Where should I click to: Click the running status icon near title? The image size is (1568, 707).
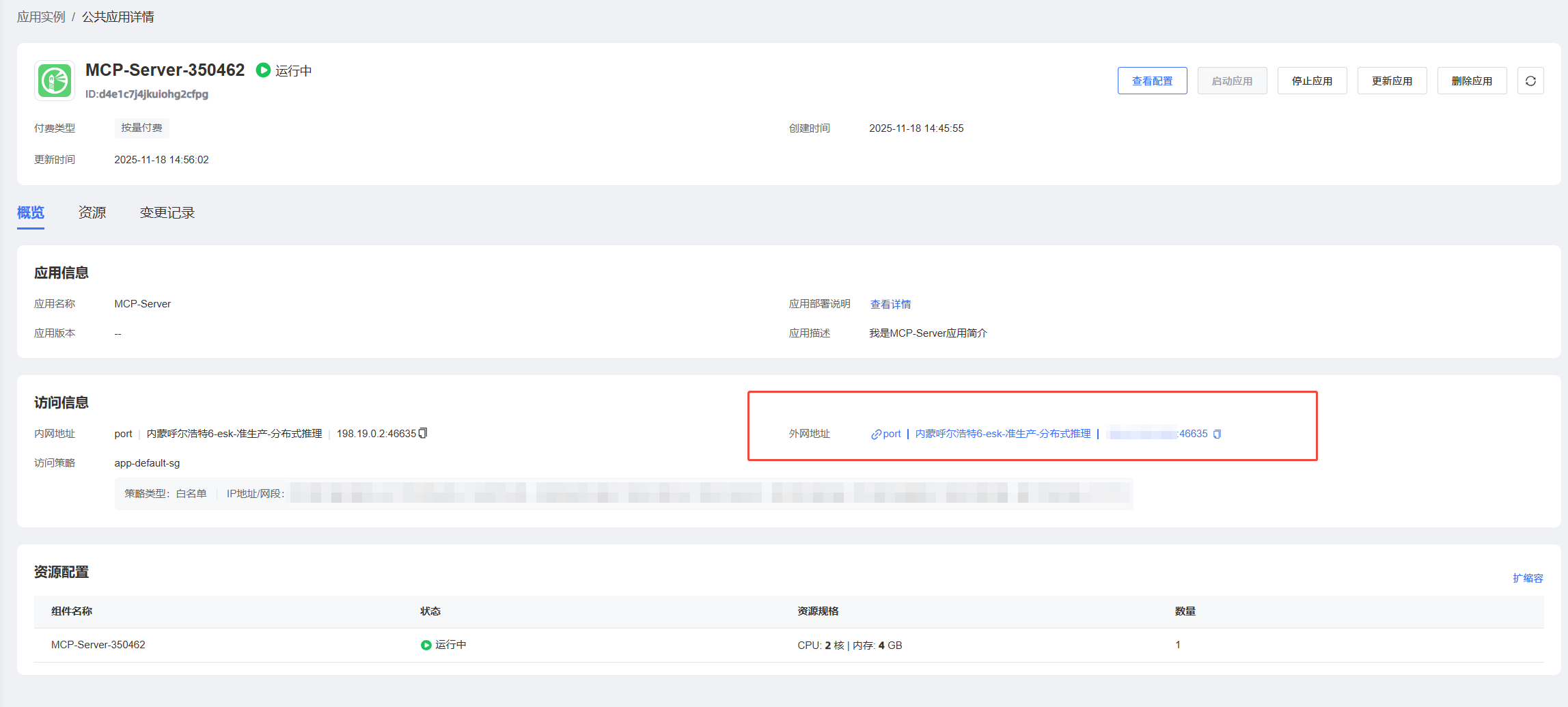click(263, 70)
